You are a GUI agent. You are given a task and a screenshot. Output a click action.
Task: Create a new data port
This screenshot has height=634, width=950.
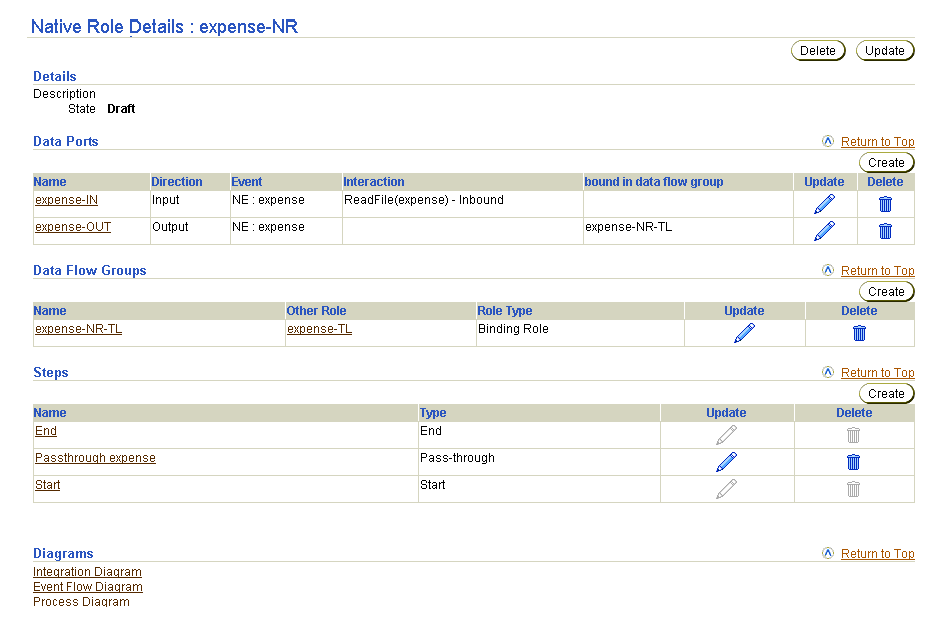886,162
